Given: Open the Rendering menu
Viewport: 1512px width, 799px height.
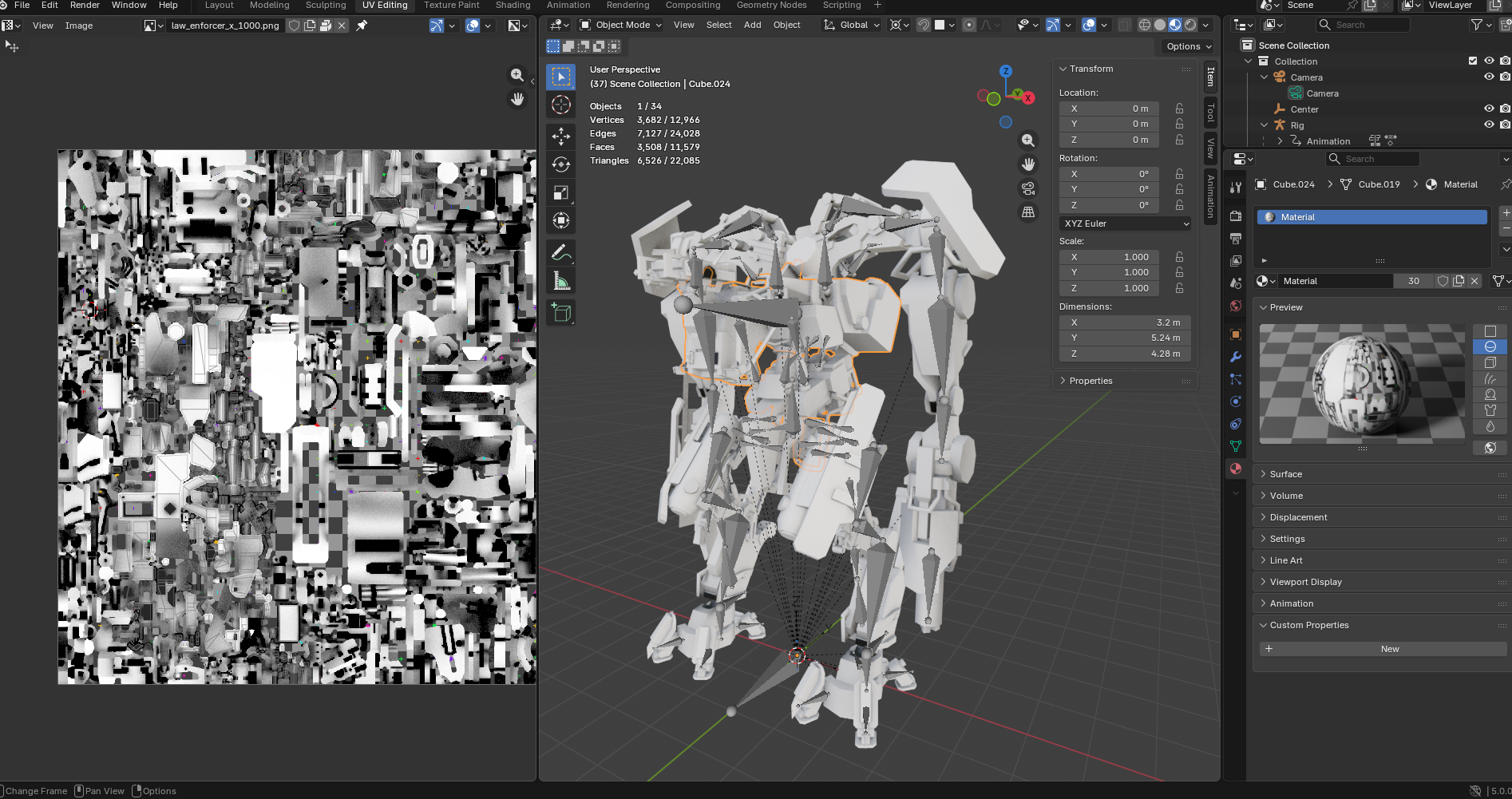Looking at the screenshot, I should point(627,6).
